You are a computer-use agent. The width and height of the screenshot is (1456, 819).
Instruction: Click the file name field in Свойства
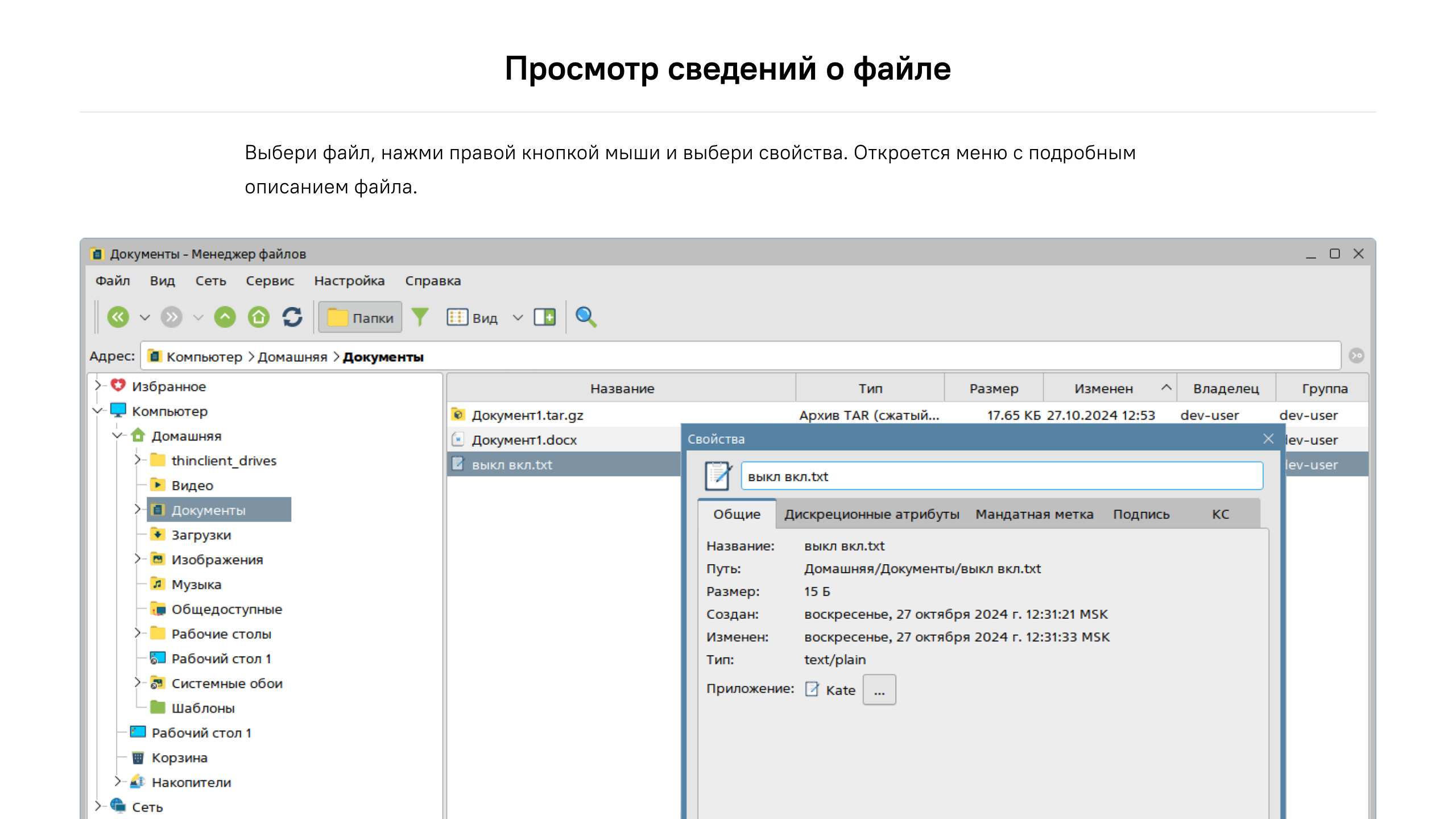pos(1001,476)
